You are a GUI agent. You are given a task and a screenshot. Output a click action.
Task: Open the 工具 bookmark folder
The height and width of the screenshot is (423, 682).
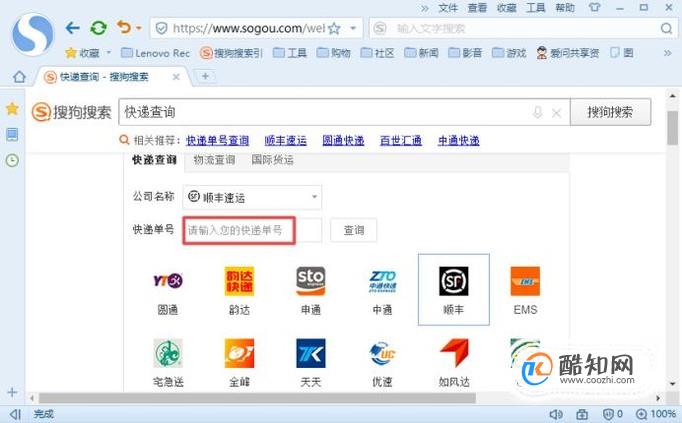[x=290, y=53]
